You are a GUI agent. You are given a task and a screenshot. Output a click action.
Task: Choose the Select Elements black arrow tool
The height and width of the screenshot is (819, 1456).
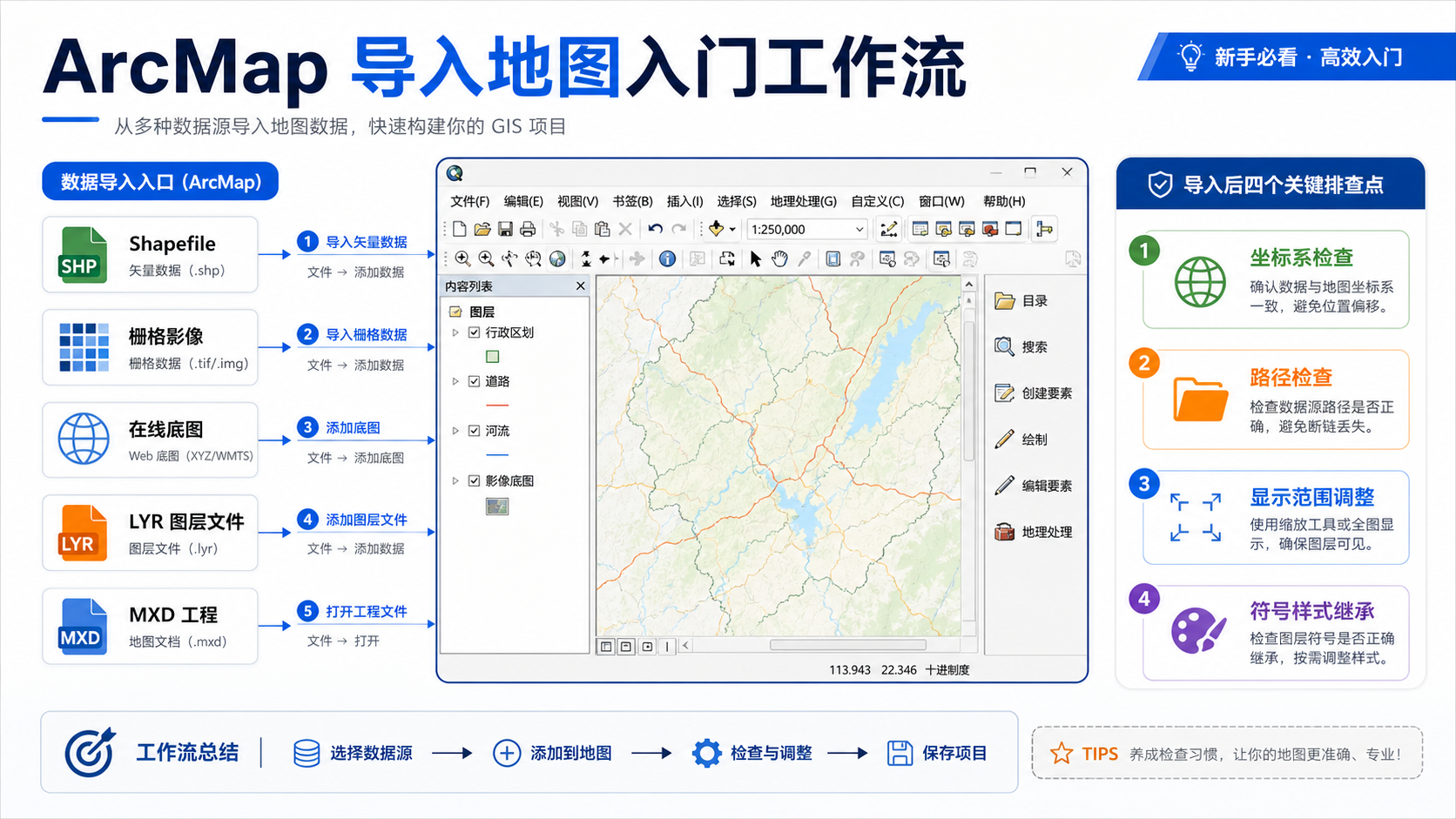tap(755, 258)
